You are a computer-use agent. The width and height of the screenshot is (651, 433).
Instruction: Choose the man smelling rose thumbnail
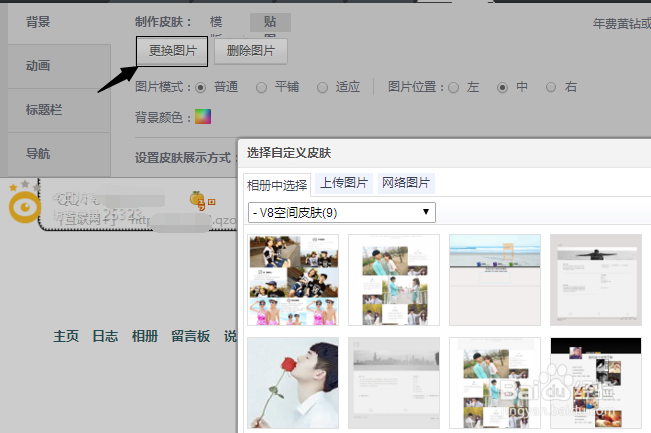tap(293, 383)
